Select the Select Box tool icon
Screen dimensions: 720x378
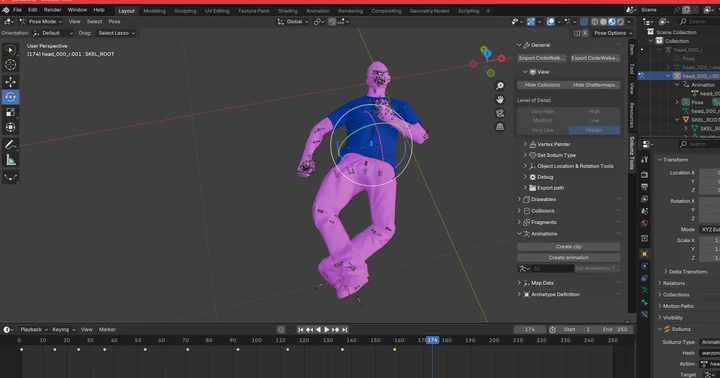click(10, 50)
